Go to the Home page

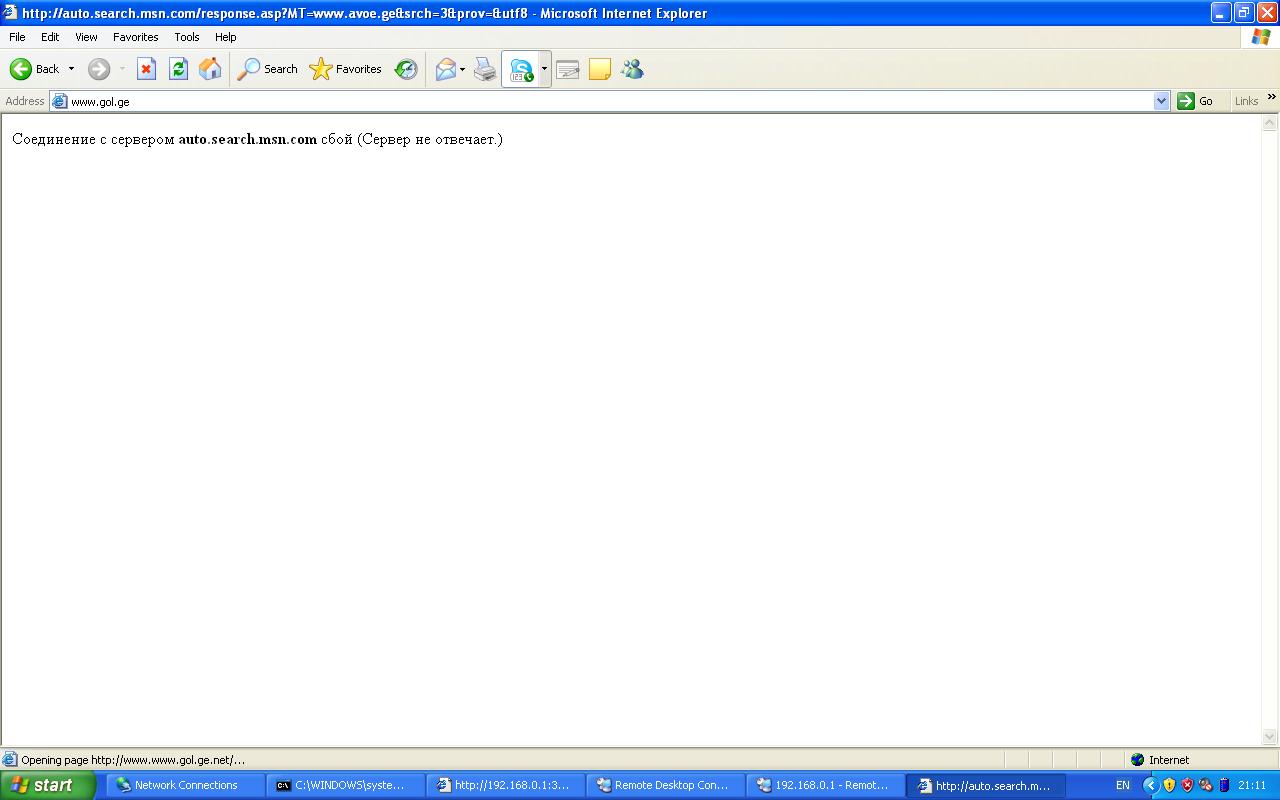pos(210,69)
